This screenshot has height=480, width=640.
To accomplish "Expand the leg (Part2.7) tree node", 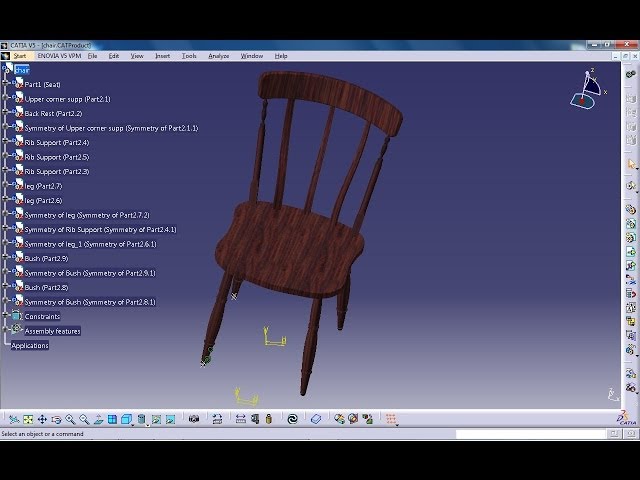I will (x=5, y=184).
